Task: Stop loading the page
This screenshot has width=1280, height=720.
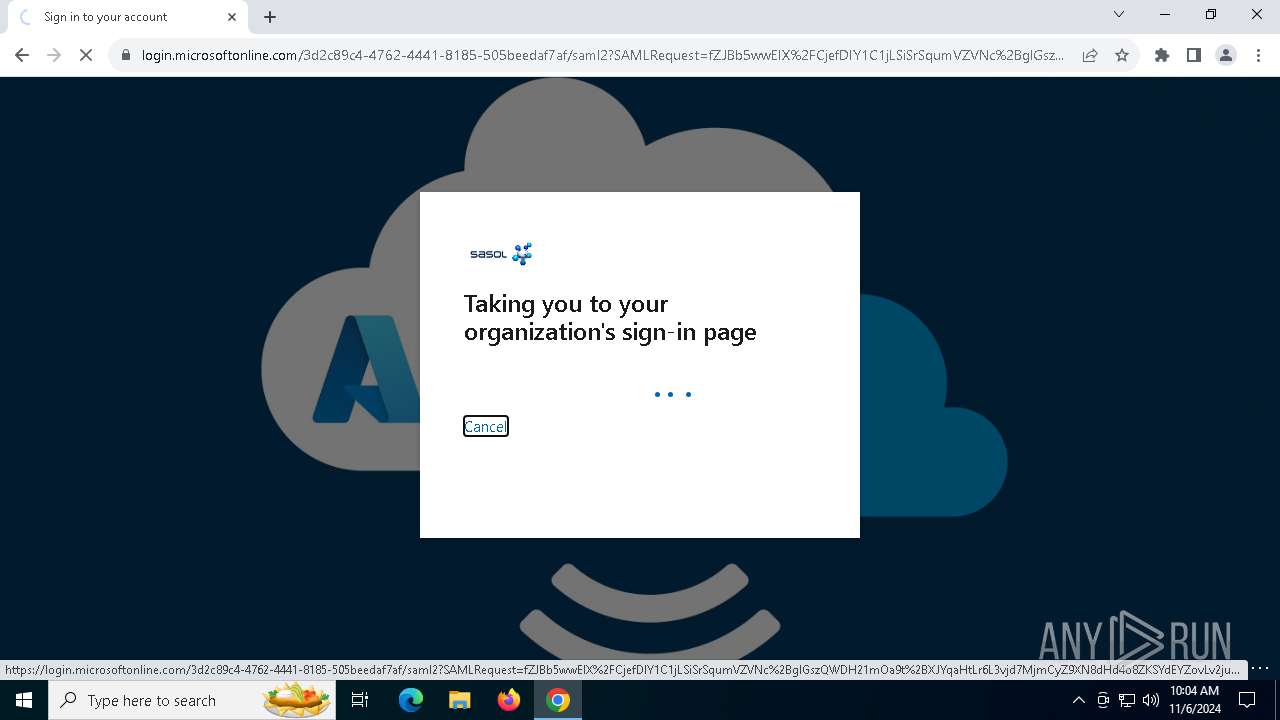Action: 86,55
